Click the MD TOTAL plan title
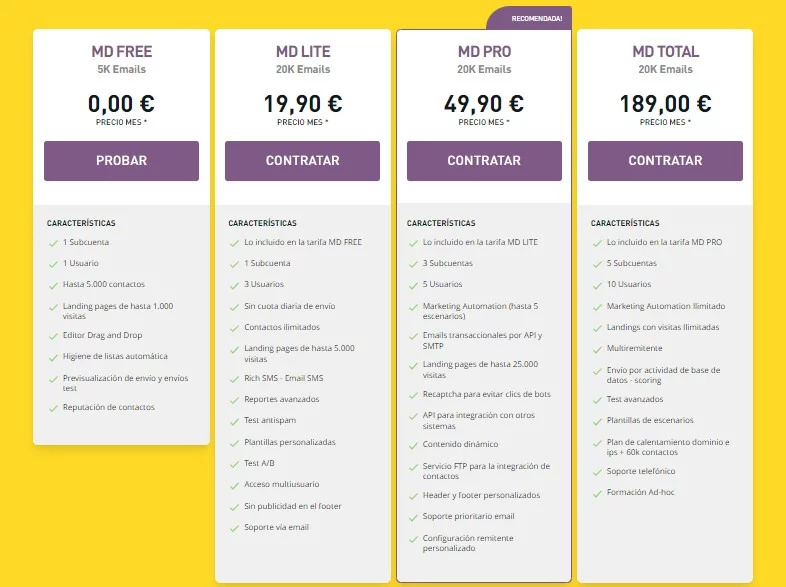This screenshot has height=587, width=786. click(x=665, y=52)
